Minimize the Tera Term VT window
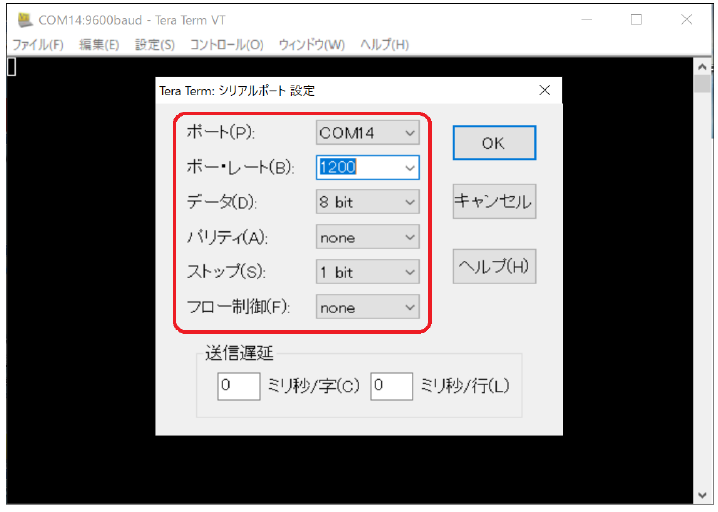Viewport: 718px width, 512px height. [587, 20]
